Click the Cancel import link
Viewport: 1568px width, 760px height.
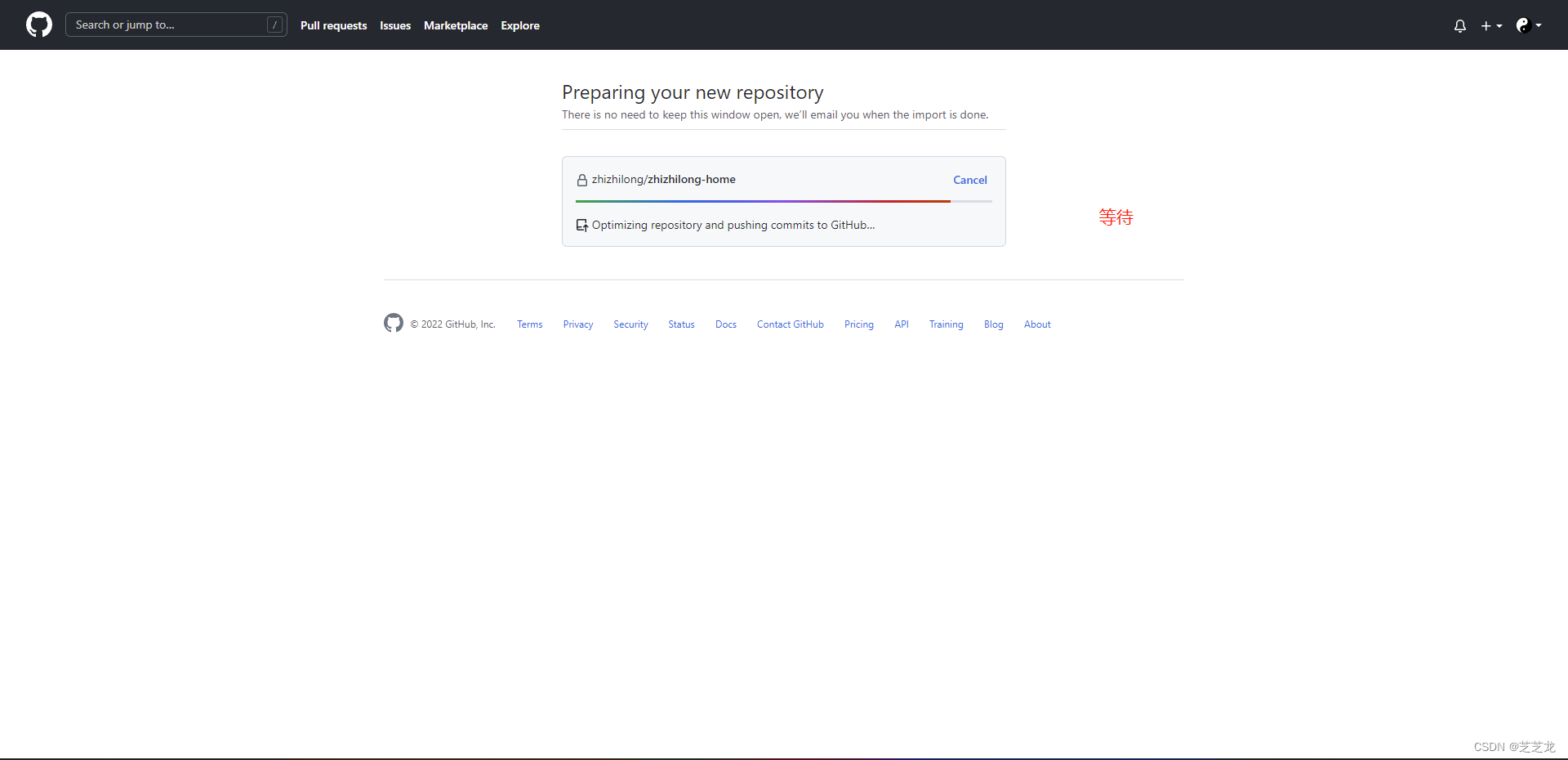(x=970, y=180)
